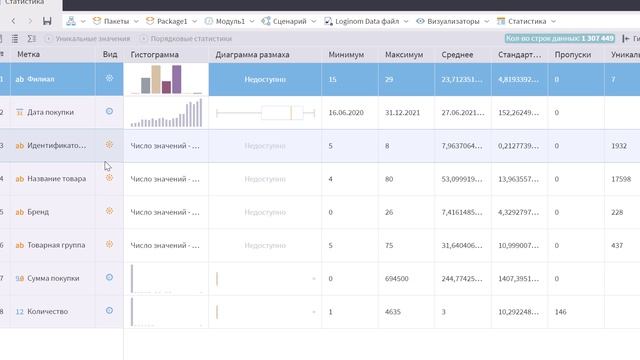The width and height of the screenshot is (640, 360).
Task: Click the sigma summary list icon
Action: [31, 39]
